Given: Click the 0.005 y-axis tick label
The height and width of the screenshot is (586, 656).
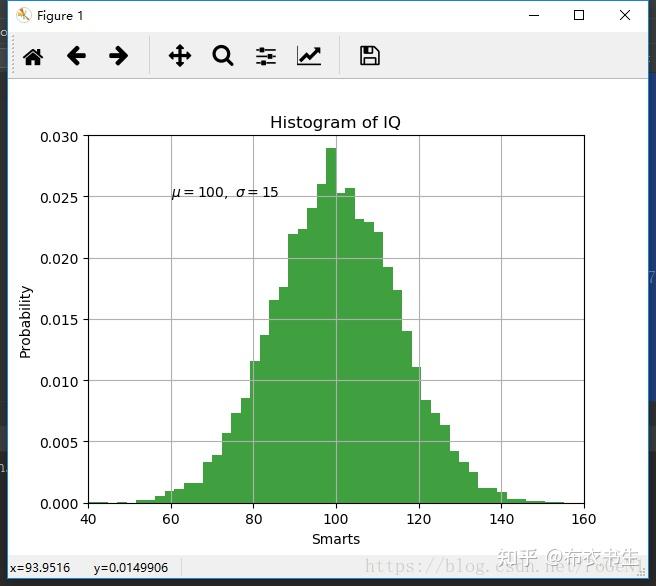Looking at the screenshot, I should point(59,443).
